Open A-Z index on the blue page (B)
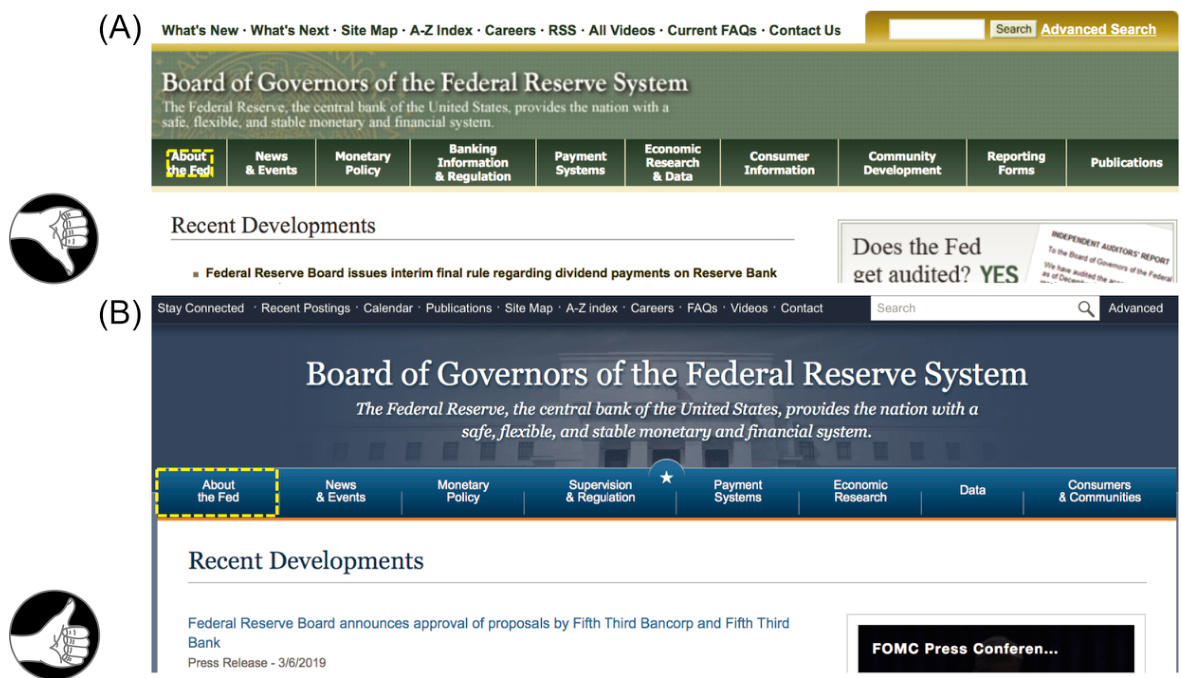Viewport: 1182px width, 678px height. [592, 308]
